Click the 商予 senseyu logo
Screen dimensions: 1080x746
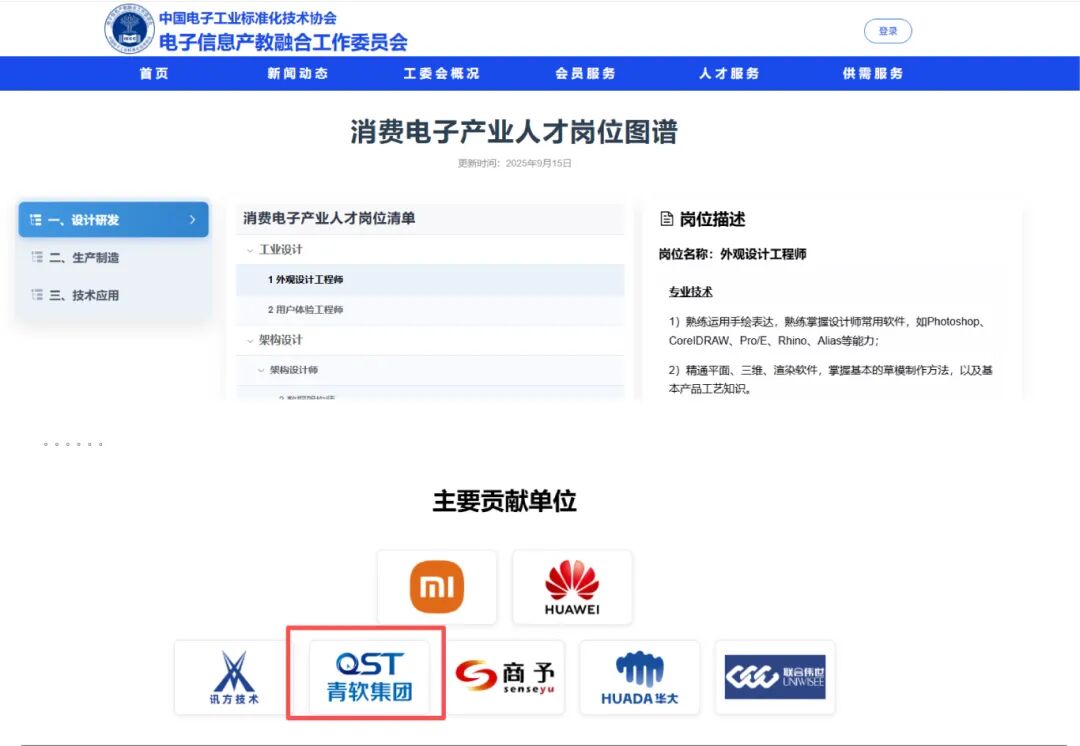(x=505, y=677)
